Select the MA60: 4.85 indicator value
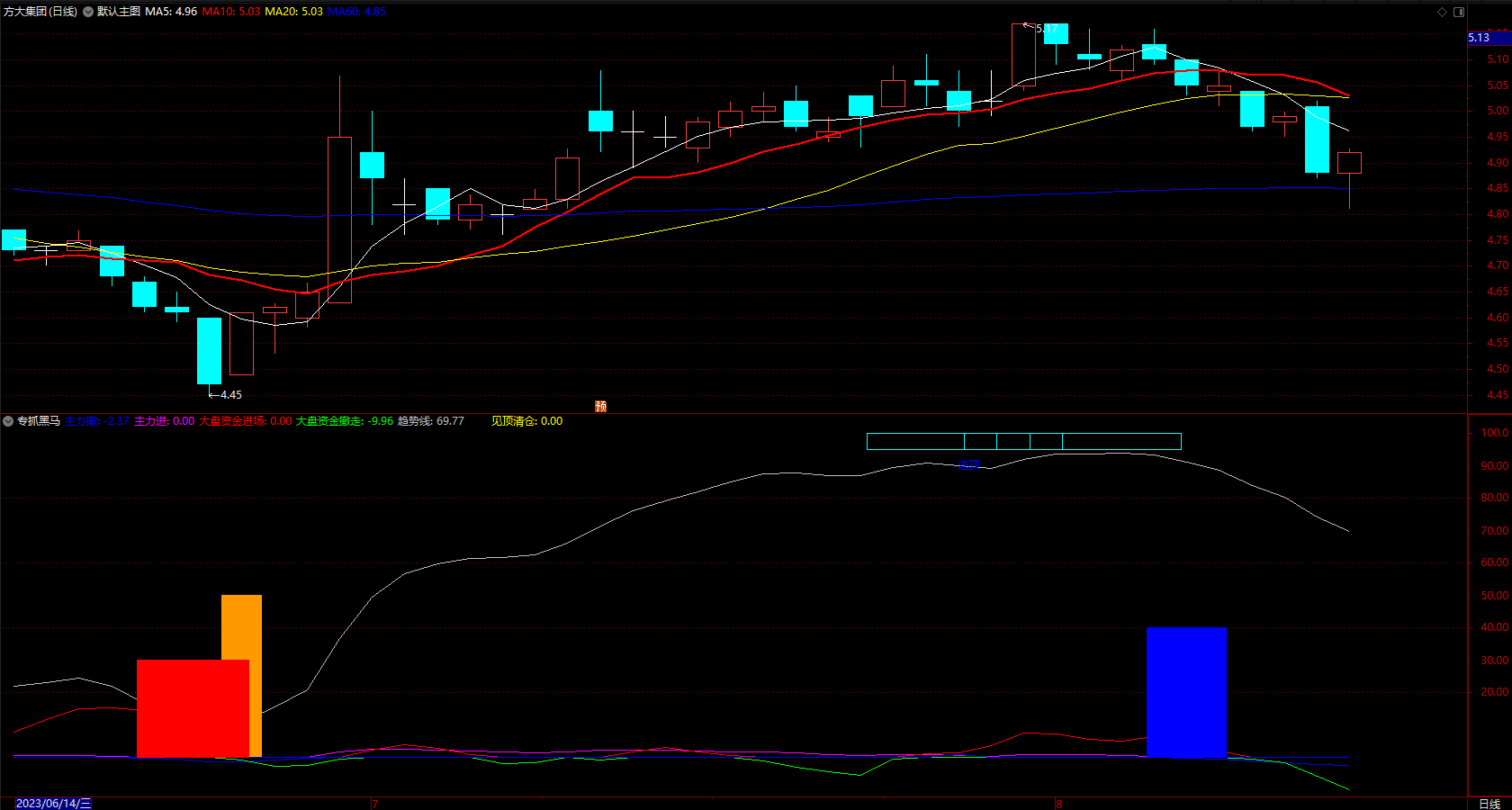This screenshot has height=810, width=1512. tap(356, 12)
